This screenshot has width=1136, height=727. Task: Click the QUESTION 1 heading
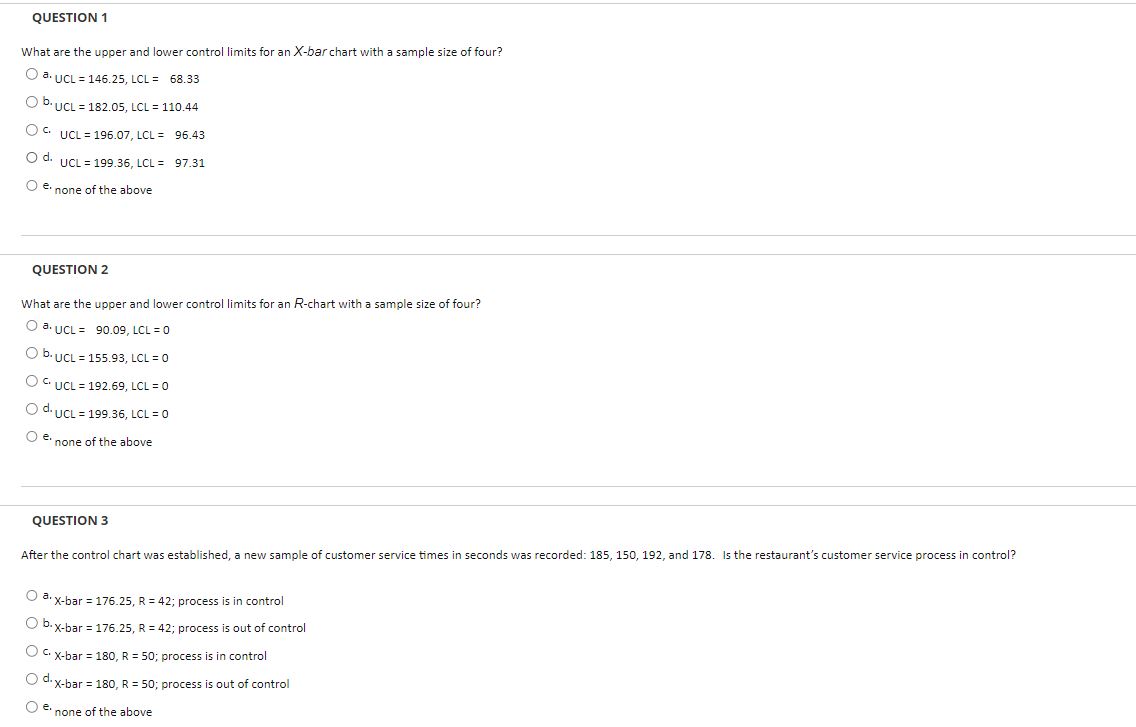tap(69, 17)
